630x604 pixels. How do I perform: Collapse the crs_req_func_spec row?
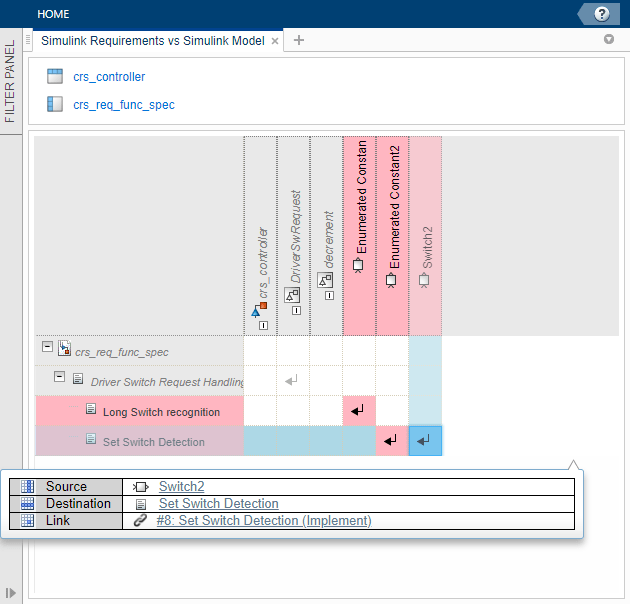(47, 346)
